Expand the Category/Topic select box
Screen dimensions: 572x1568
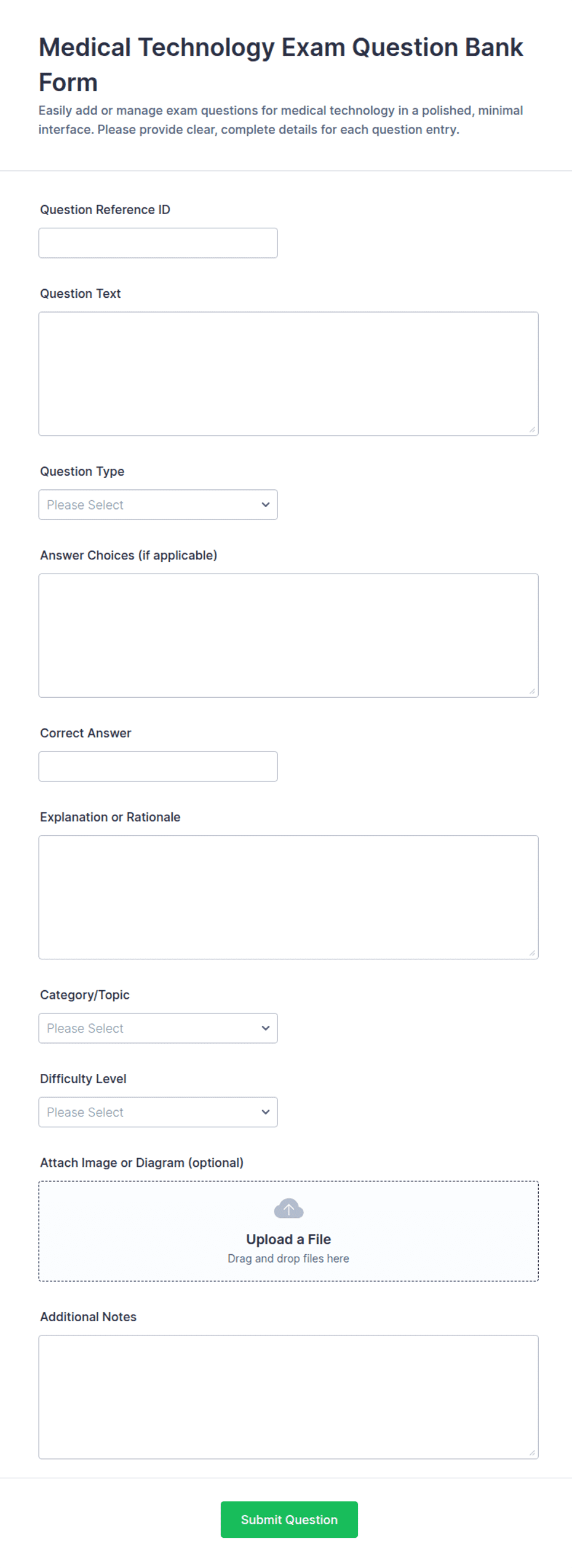[x=158, y=1028]
